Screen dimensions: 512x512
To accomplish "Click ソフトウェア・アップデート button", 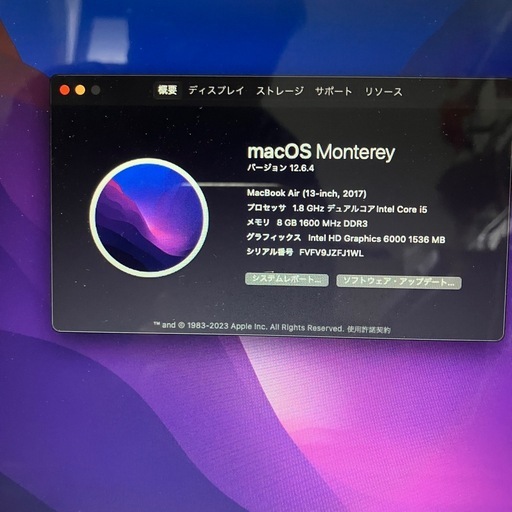I will (x=399, y=282).
